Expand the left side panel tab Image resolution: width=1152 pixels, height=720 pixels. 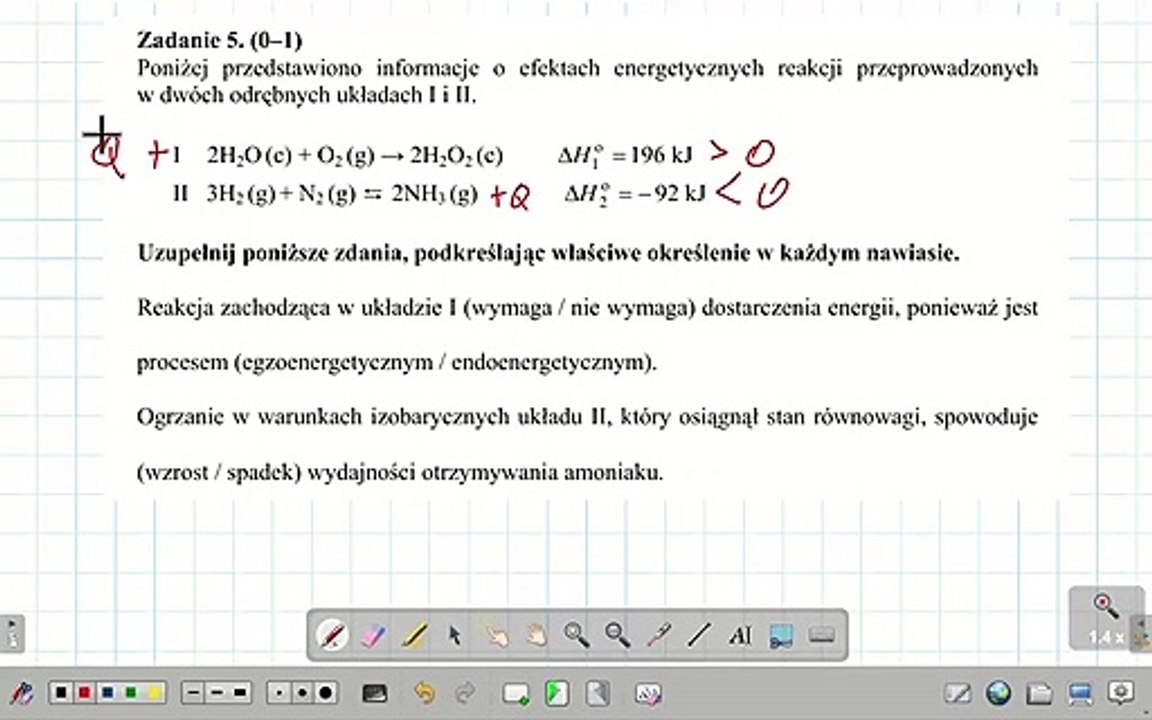pos(12,634)
